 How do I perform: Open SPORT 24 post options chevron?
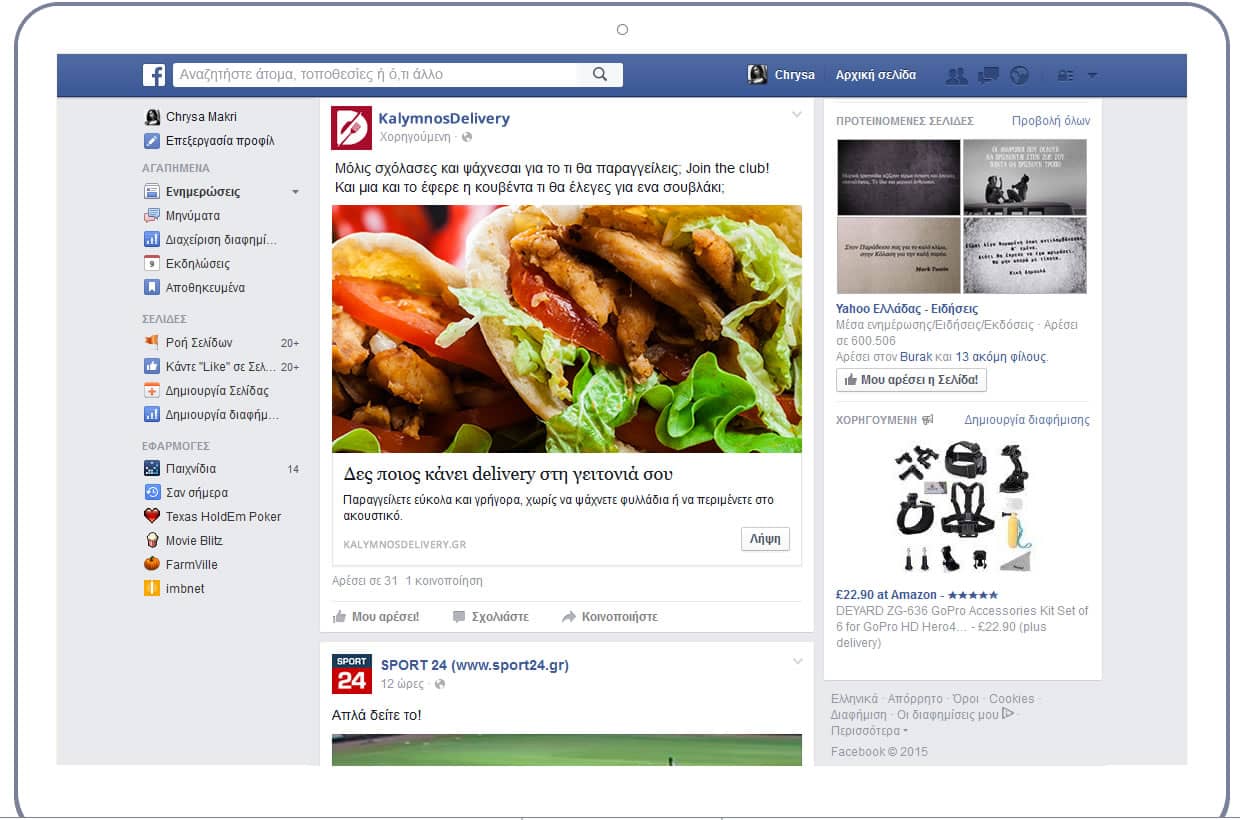pos(797,661)
